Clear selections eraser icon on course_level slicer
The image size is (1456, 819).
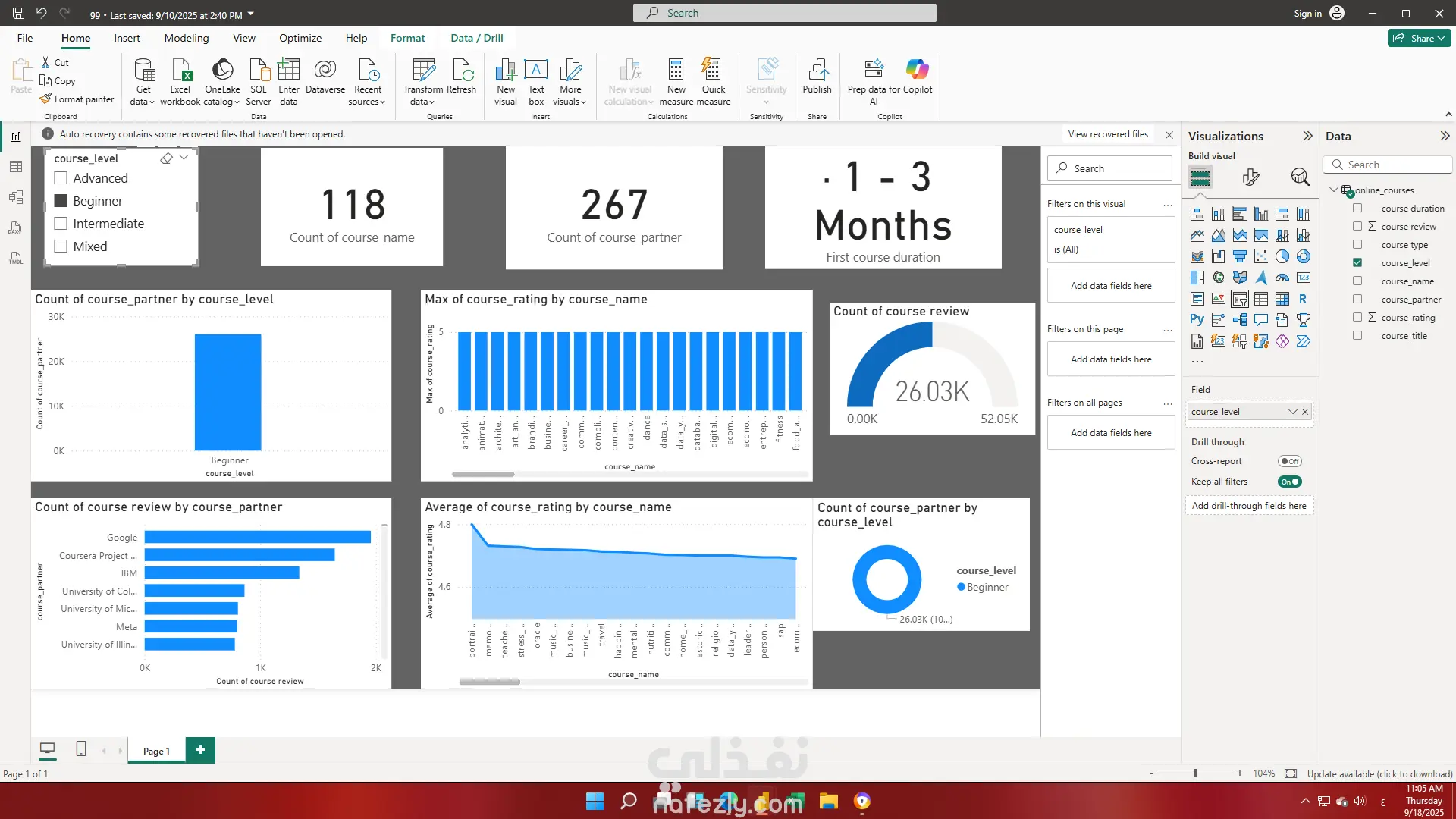166,158
